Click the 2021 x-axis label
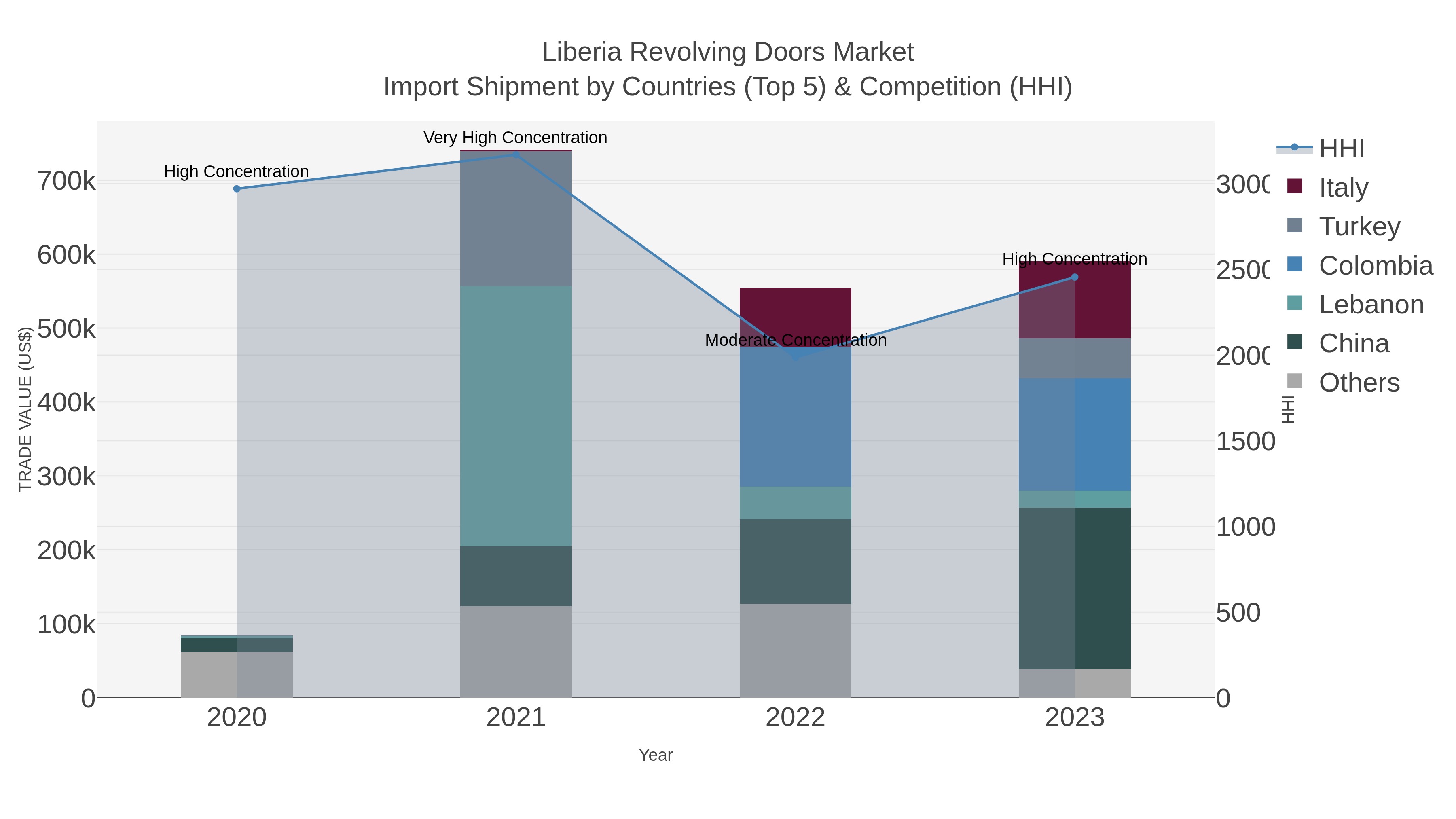 click(x=516, y=717)
